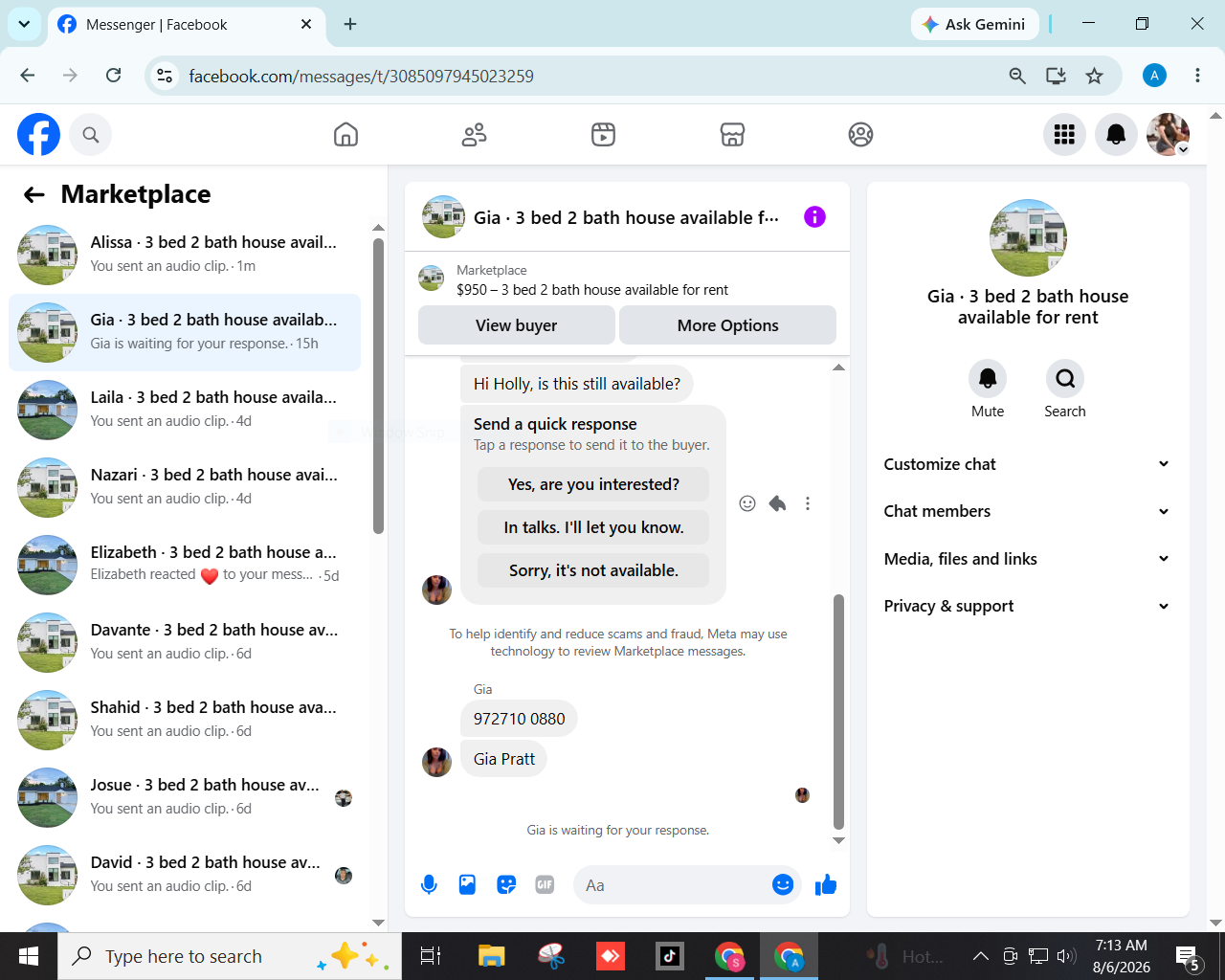Attach a photo using the image icon

[x=467, y=885]
